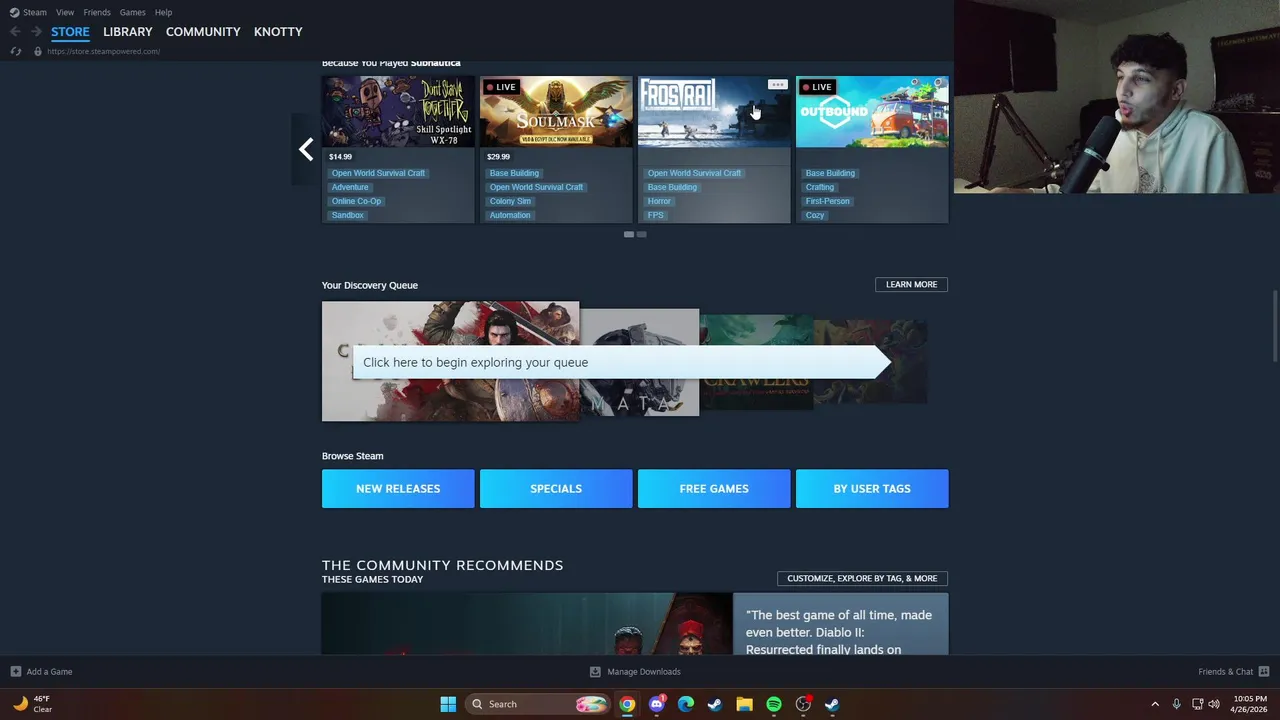Open the Help menu
The height and width of the screenshot is (720, 1280).
[164, 12]
